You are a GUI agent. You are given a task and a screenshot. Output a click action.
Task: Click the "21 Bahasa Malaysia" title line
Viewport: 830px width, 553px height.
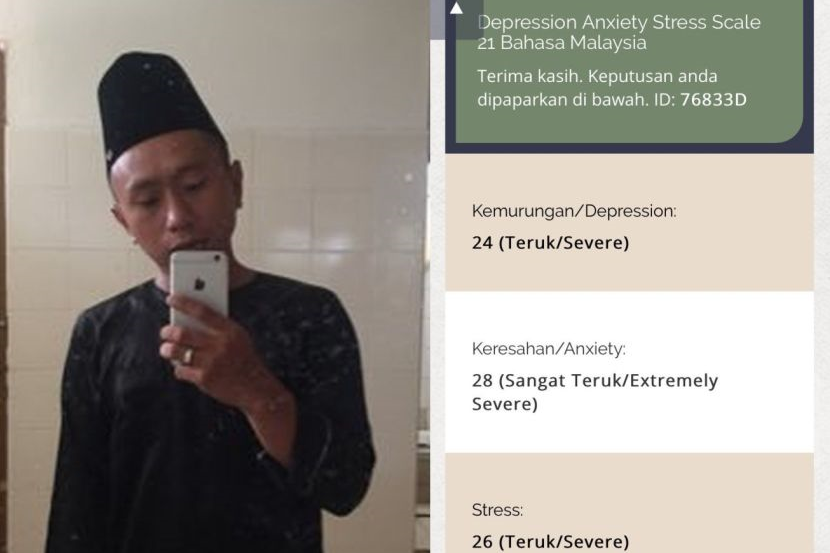(x=562, y=42)
